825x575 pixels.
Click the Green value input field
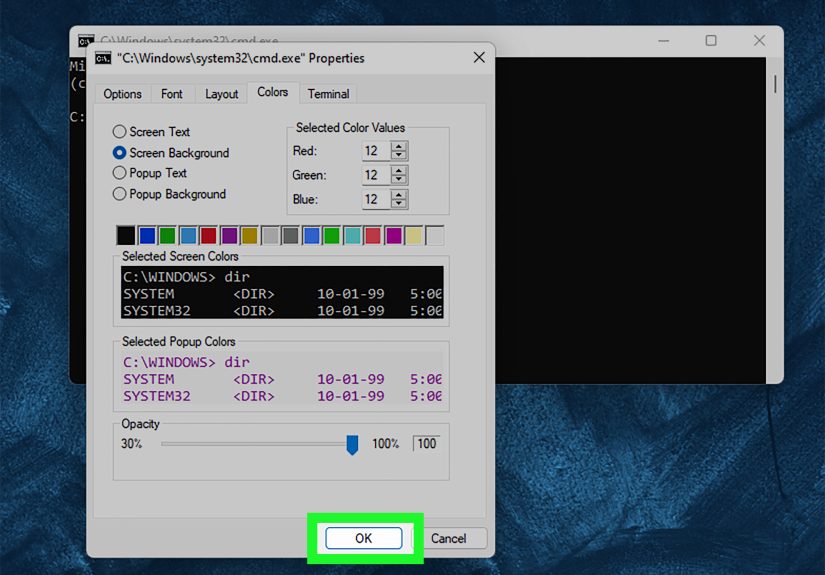[x=376, y=175]
